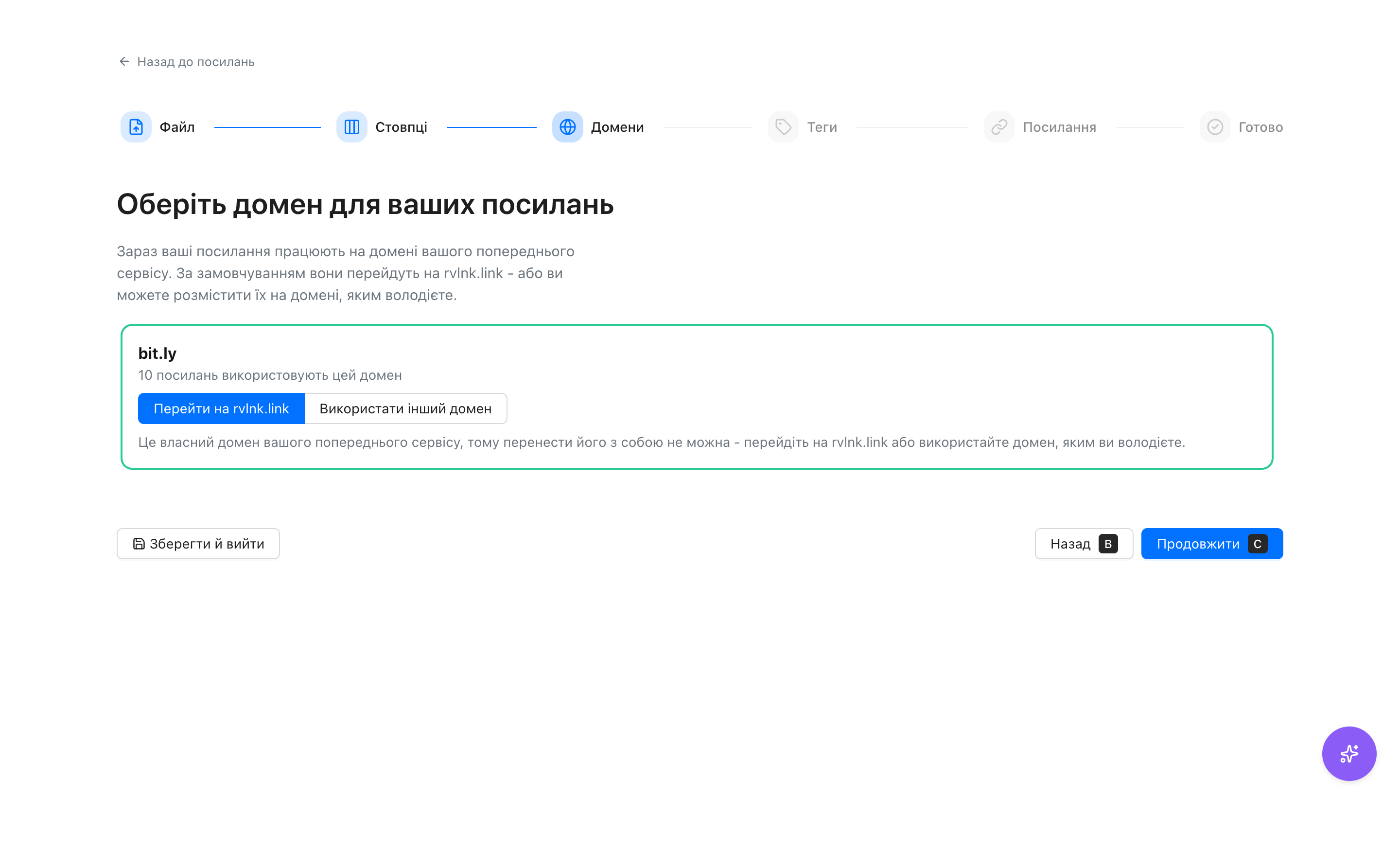Go to the Файл step label
This screenshot has height=851, width=1400.
pyautogui.click(x=177, y=127)
